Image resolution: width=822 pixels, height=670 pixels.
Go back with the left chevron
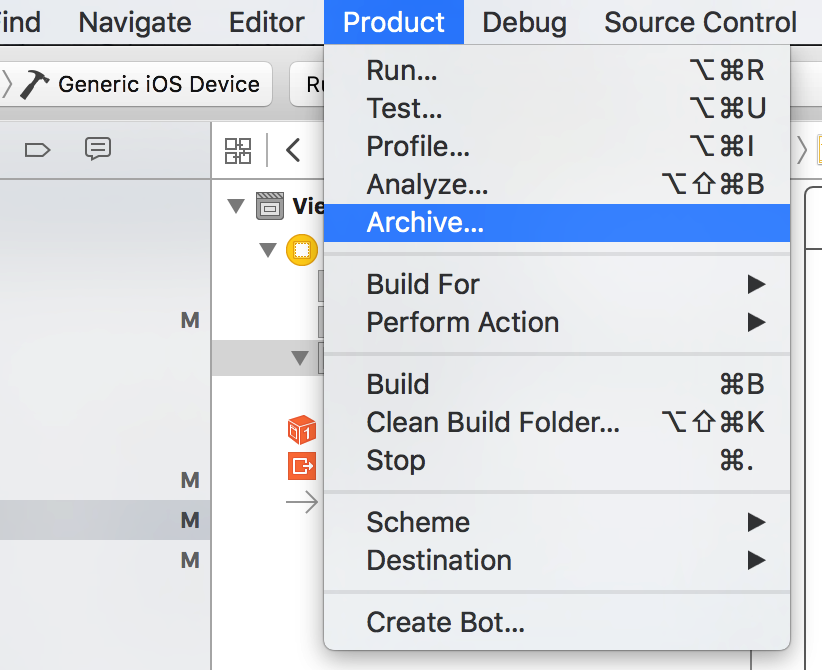[x=293, y=151]
